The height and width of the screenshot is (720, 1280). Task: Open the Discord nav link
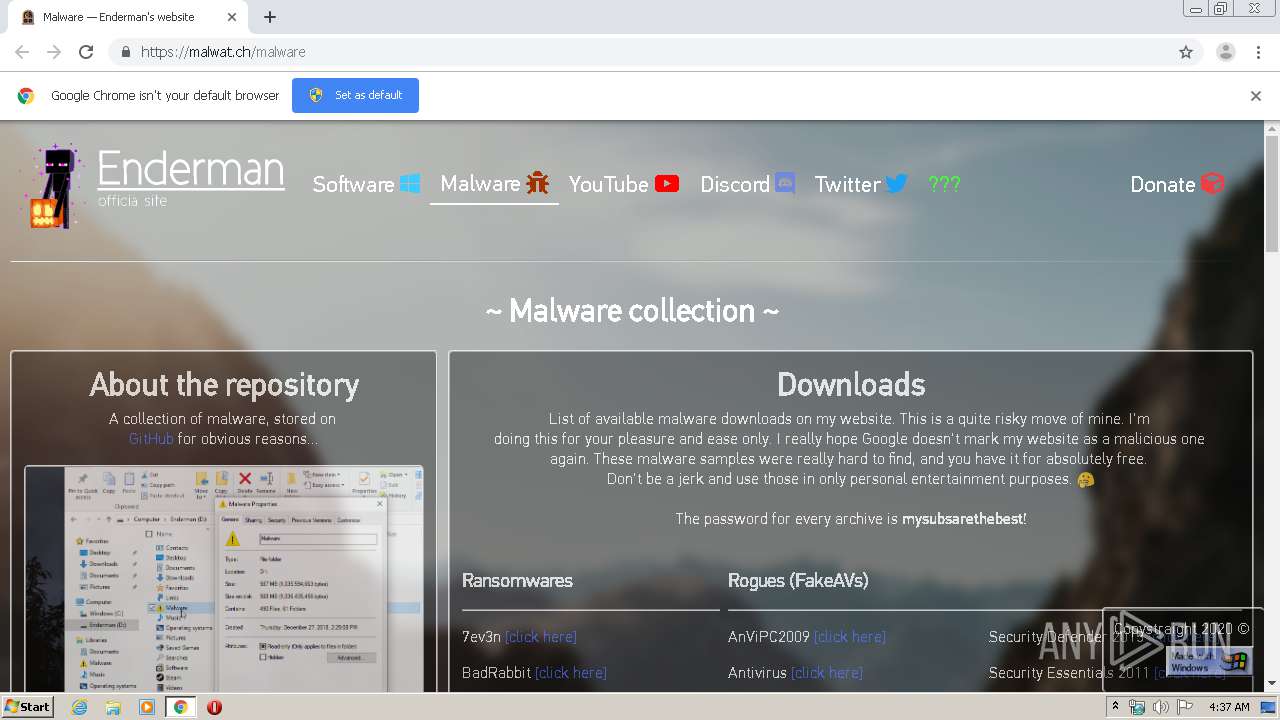tap(747, 184)
